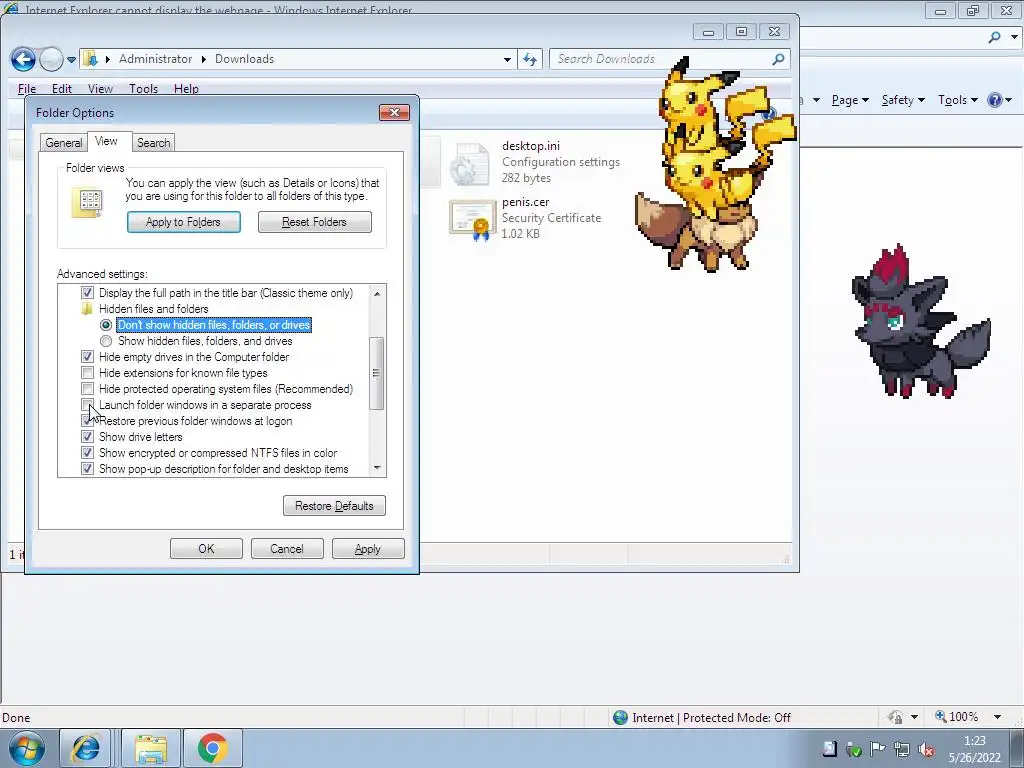Open the Safety dropdown in Internet Explorer
Screen dimensions: 1024x768
[x=903, y=100]
